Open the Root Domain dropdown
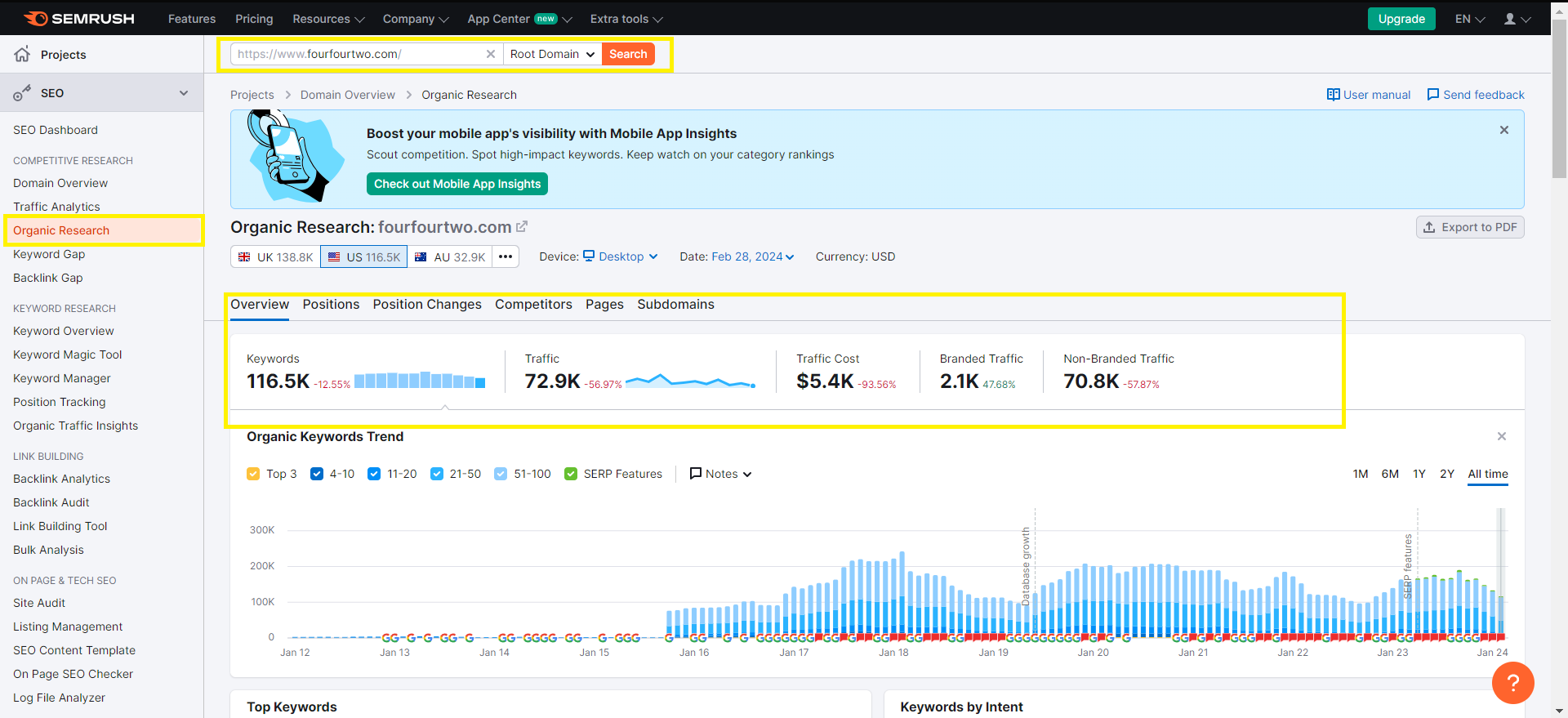The image size is (1568, 718). point(552,54)
